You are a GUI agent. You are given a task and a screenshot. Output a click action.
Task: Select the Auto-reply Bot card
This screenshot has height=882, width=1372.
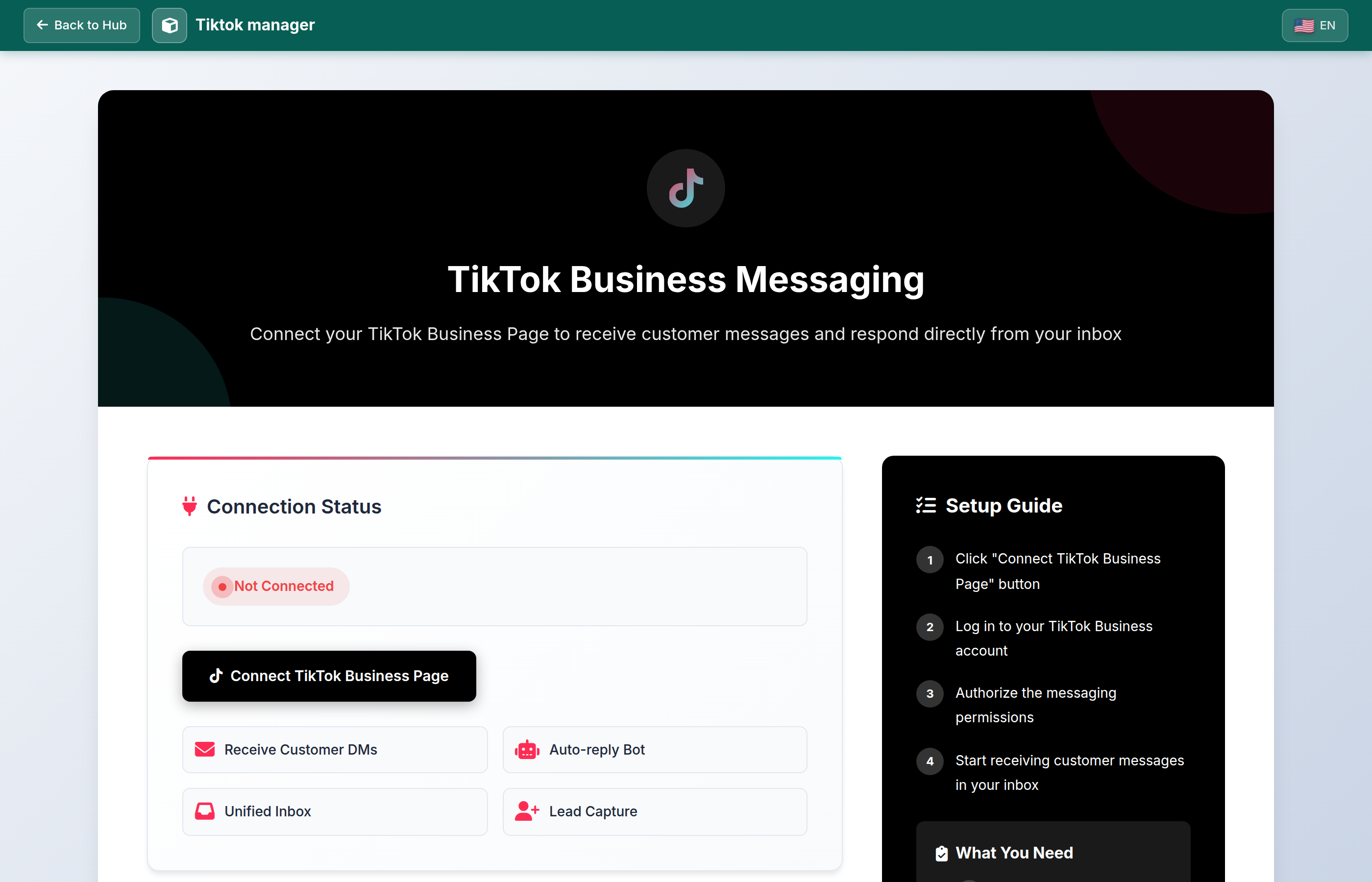pyautogui.click(x=655, y=749)
